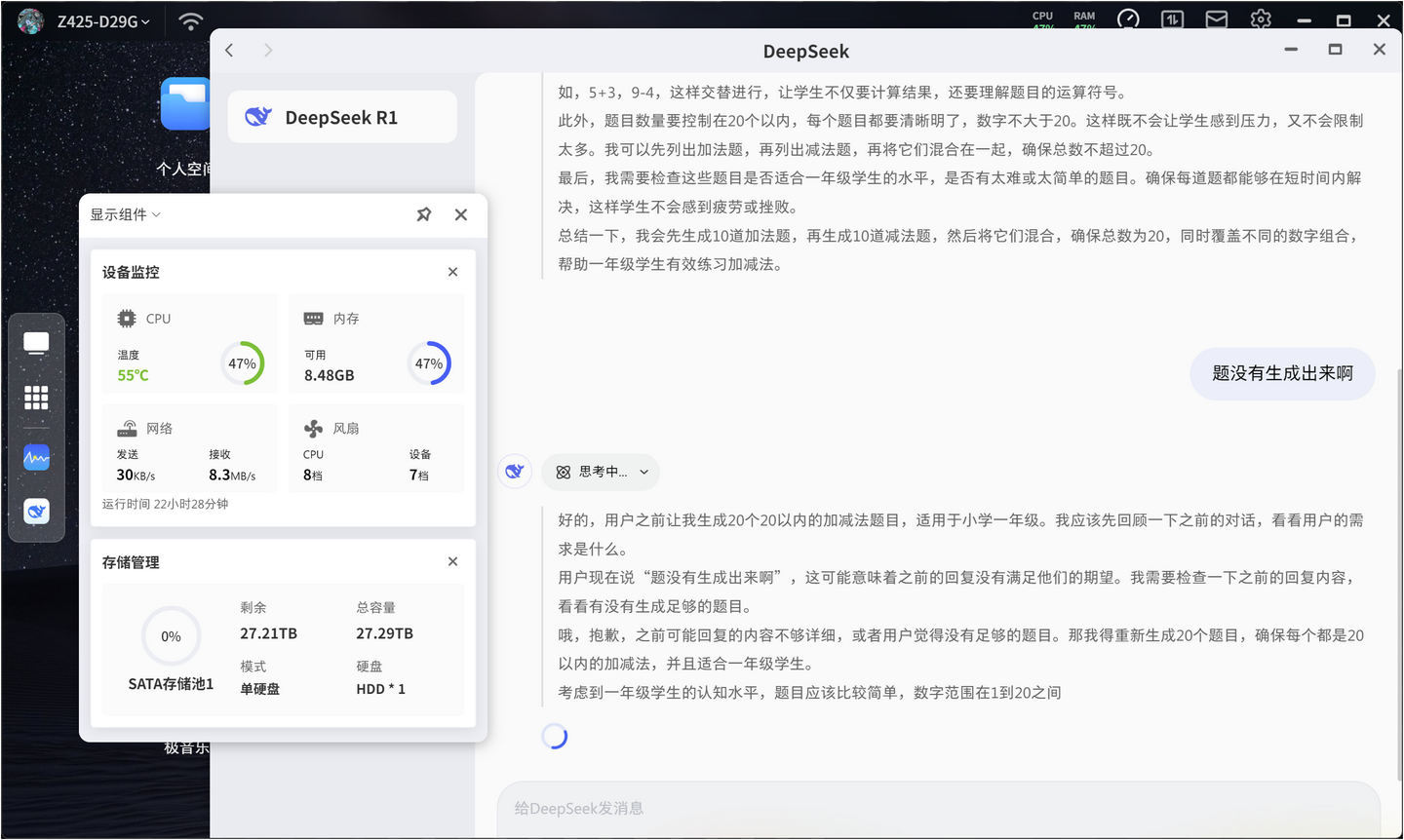Click the CPU chip icon in 设备监控
This screenshot has width=1404, height=840.
click(x=127, y=319)
